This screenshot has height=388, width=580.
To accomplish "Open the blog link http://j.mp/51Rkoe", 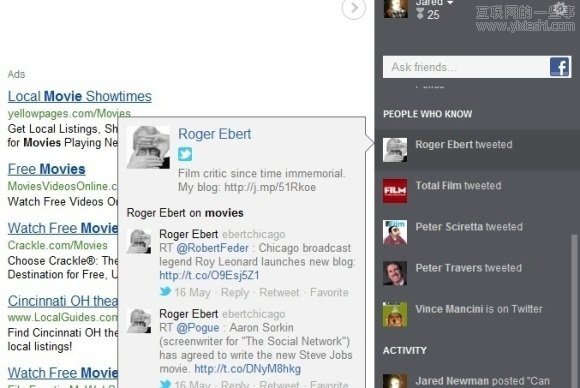I will [x=270, y=187].
